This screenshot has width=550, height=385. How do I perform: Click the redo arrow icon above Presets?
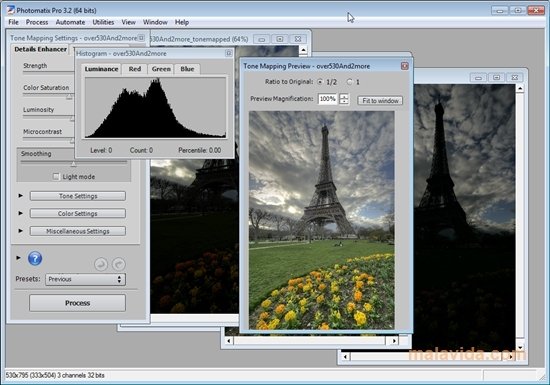[119, 264]
